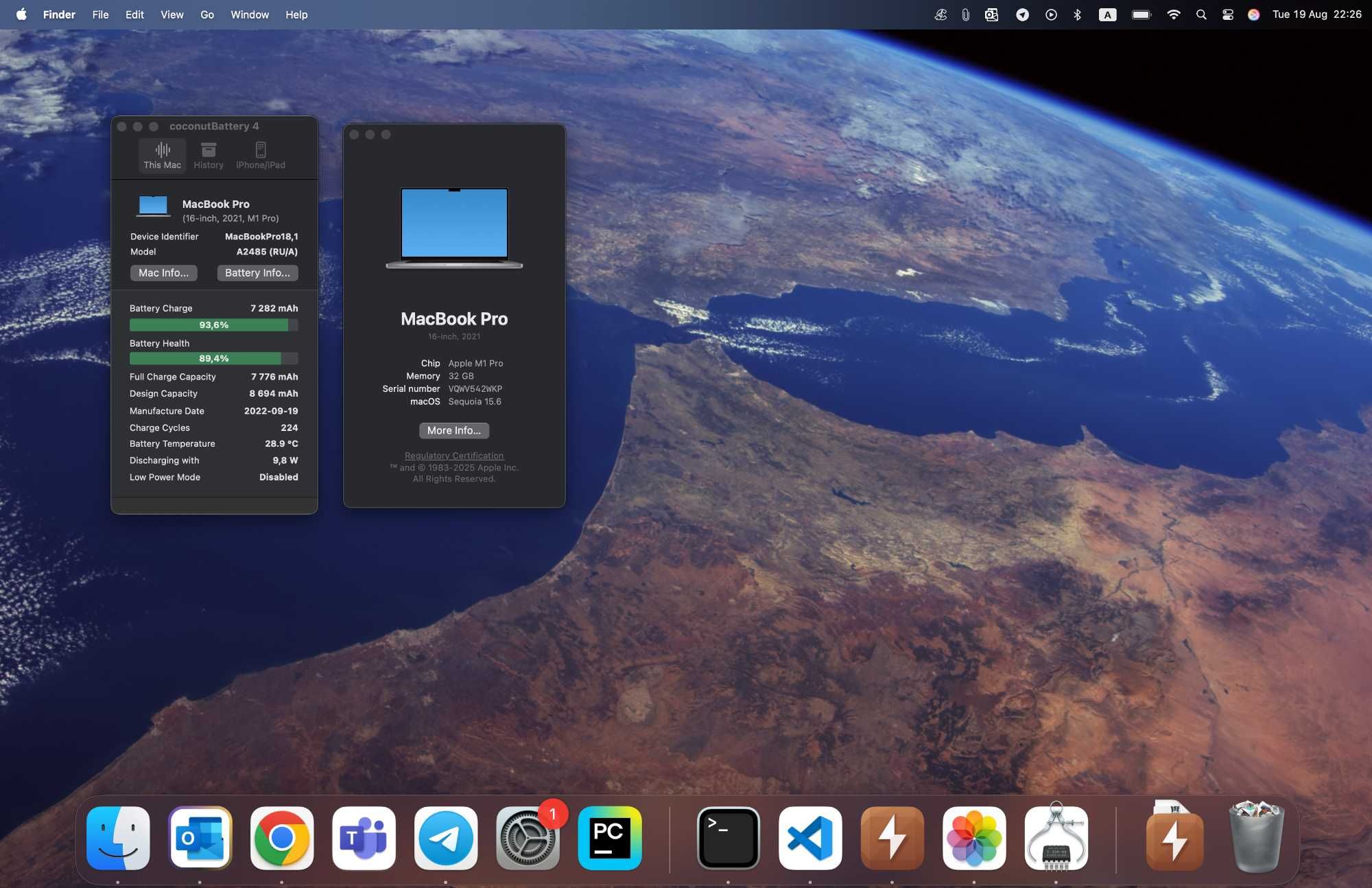1372x888 pixels.
Task: Open Google Chrome in dock
Action: 282,838
